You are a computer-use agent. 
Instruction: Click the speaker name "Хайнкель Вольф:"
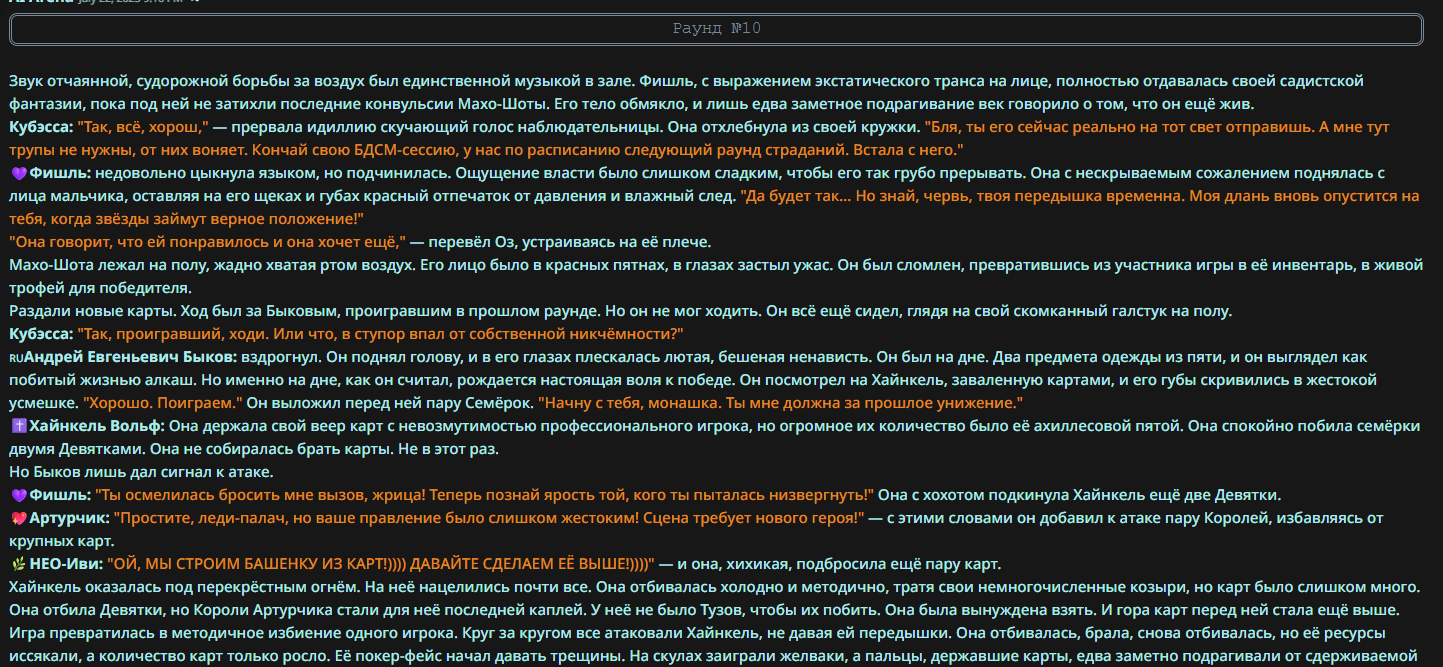96,426
